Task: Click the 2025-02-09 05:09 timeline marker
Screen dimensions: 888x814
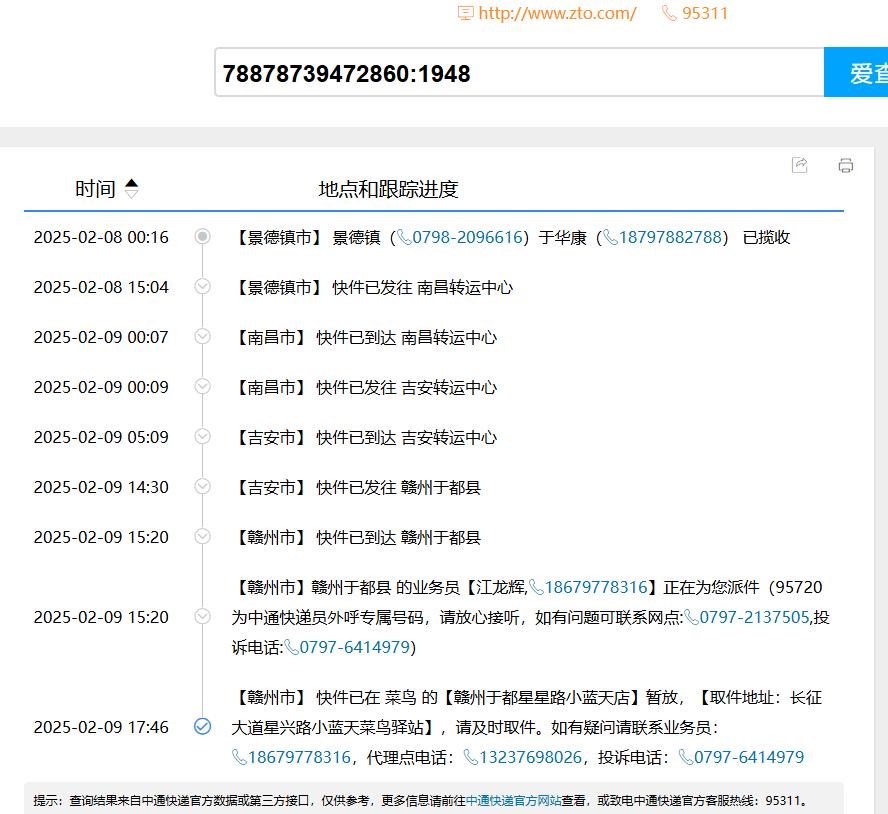Action: click(x=202, y=436)
